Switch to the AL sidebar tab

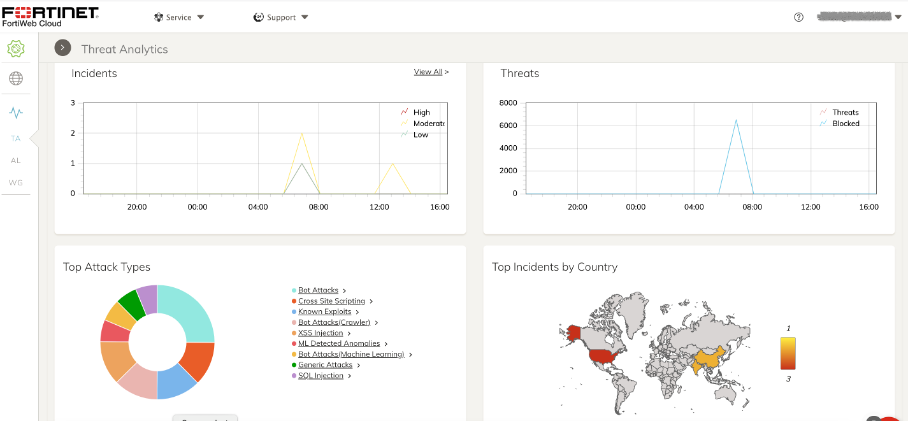(x=15, y=160)
